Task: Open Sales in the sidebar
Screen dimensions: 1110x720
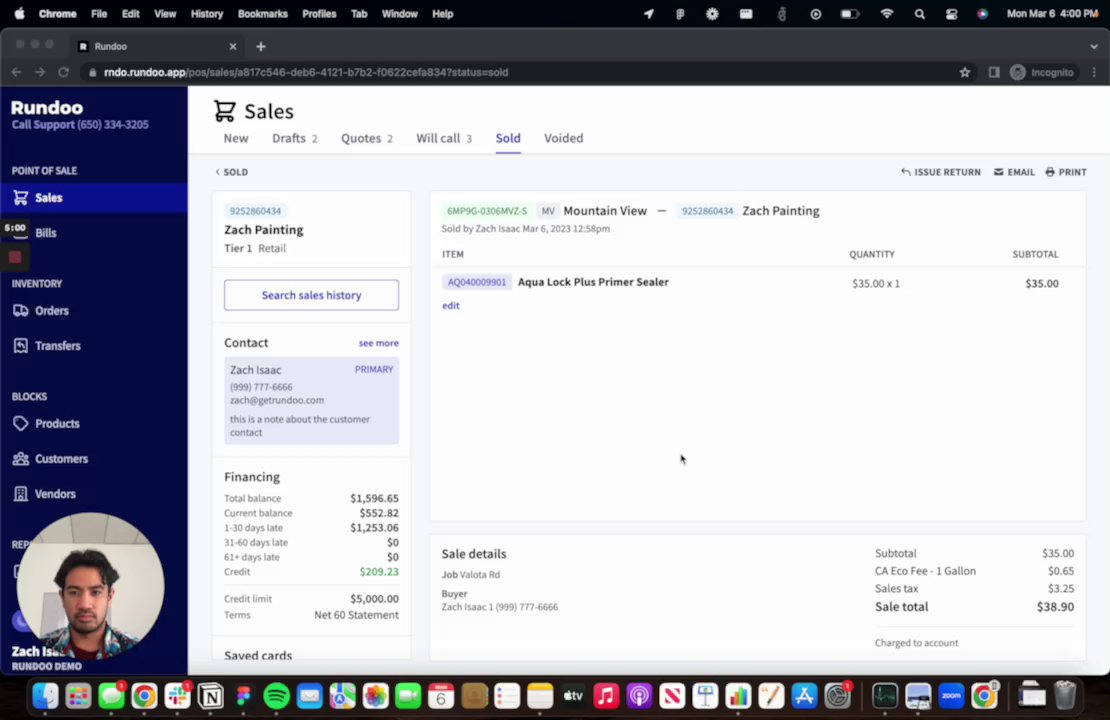Action: coord(93,198)
